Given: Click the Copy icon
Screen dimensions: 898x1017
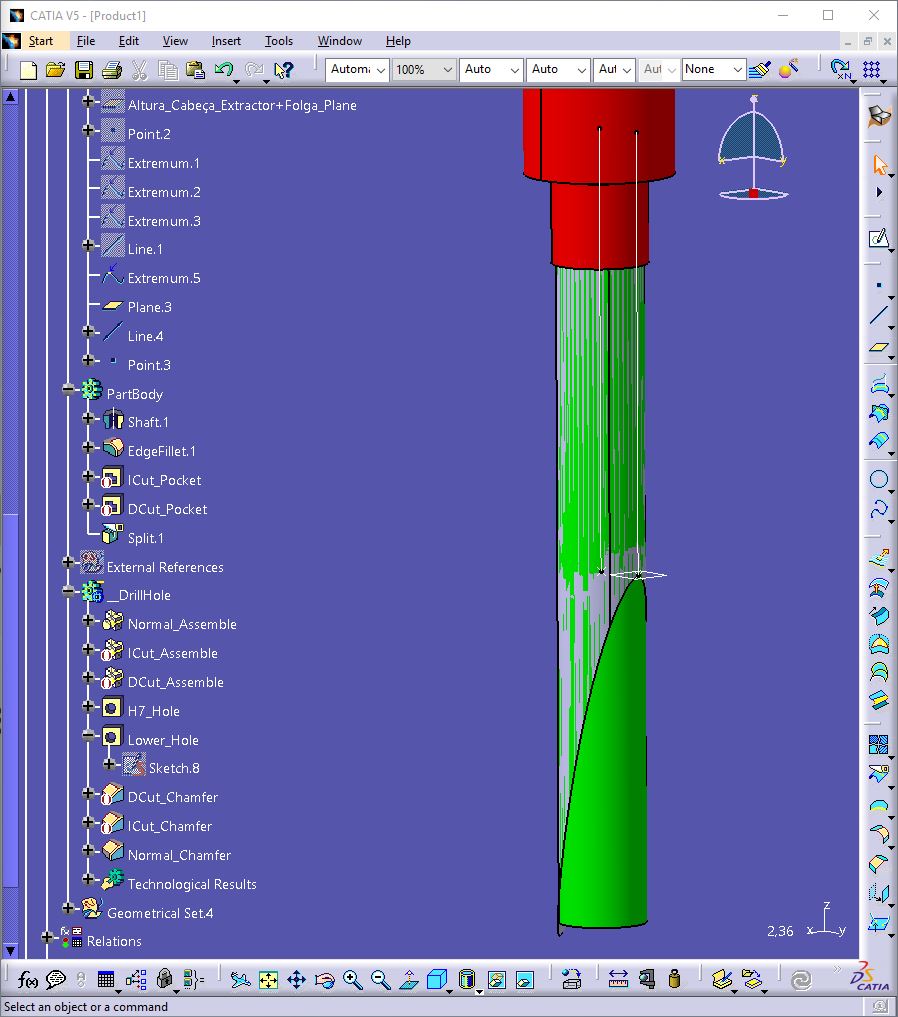Looking at the screenshot, I should click(167, 69).
